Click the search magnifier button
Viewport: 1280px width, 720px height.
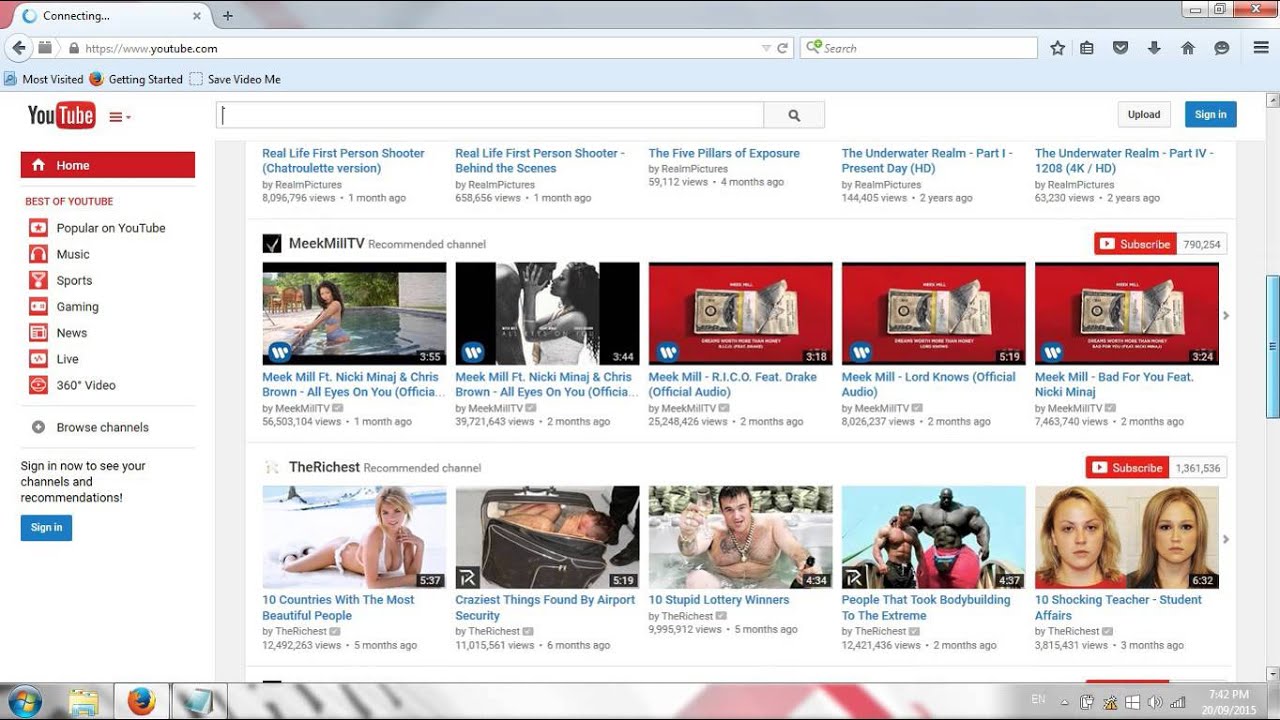point(794,115)
